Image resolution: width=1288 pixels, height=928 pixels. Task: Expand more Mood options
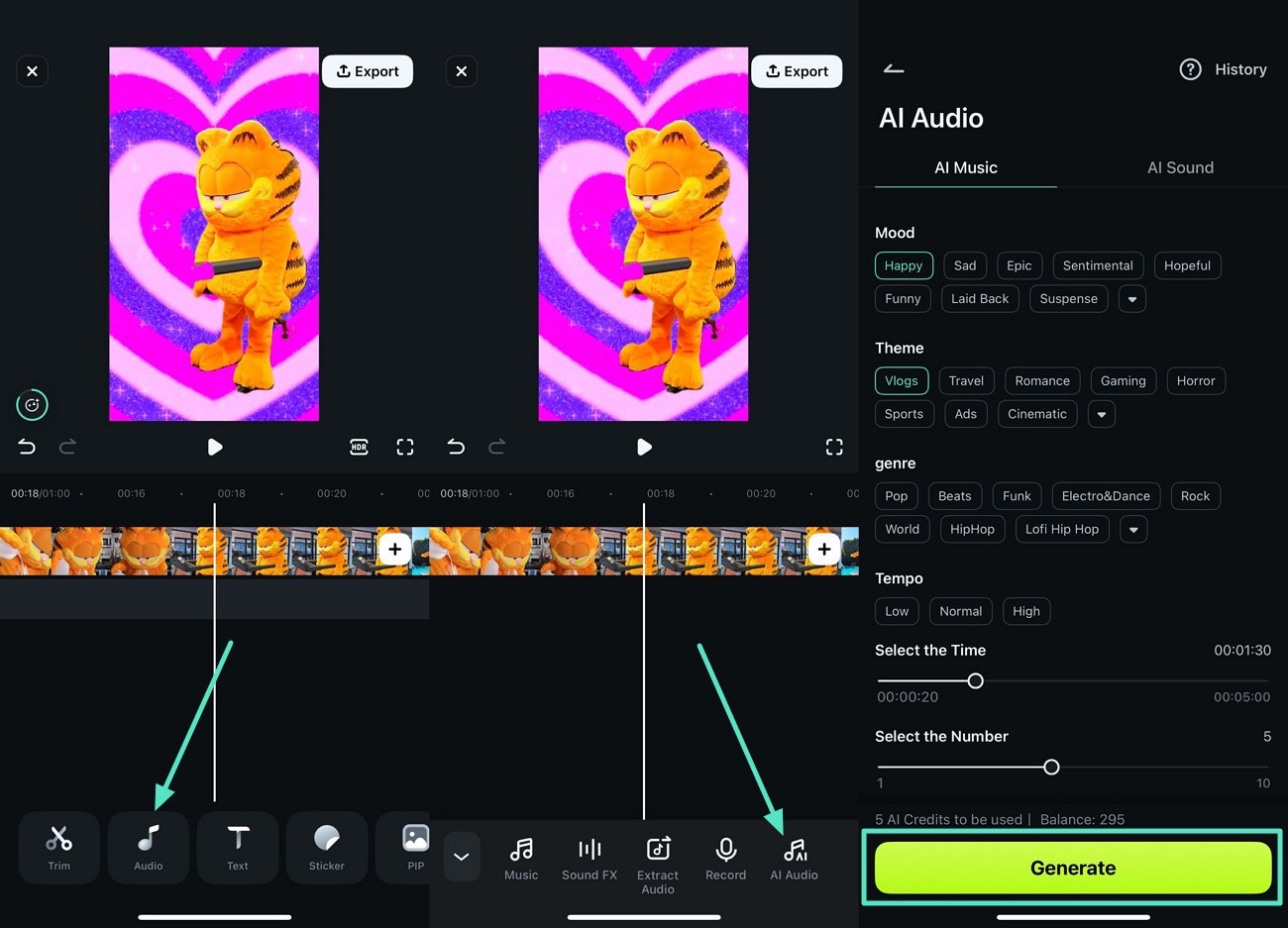point(1132,298)
